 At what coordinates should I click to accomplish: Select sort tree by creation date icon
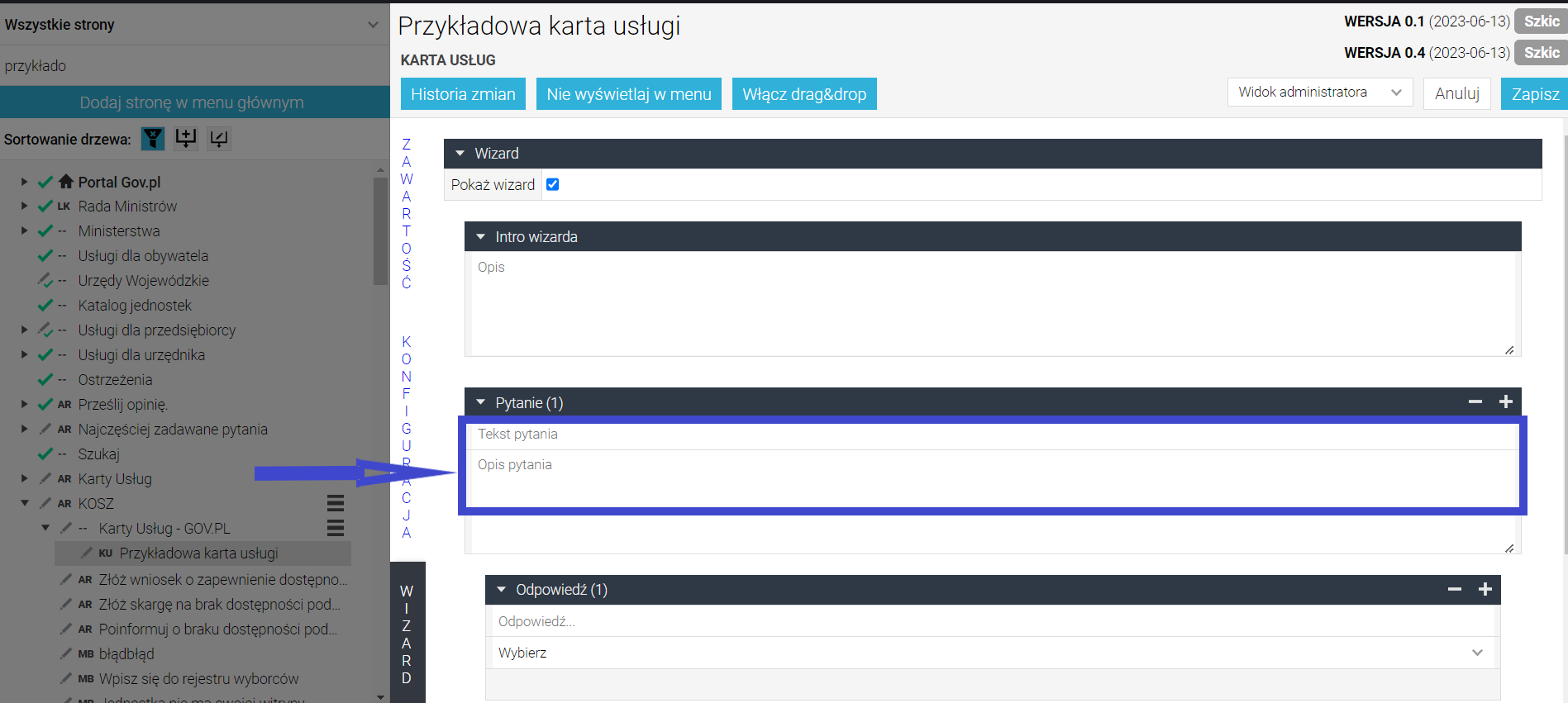186,139
